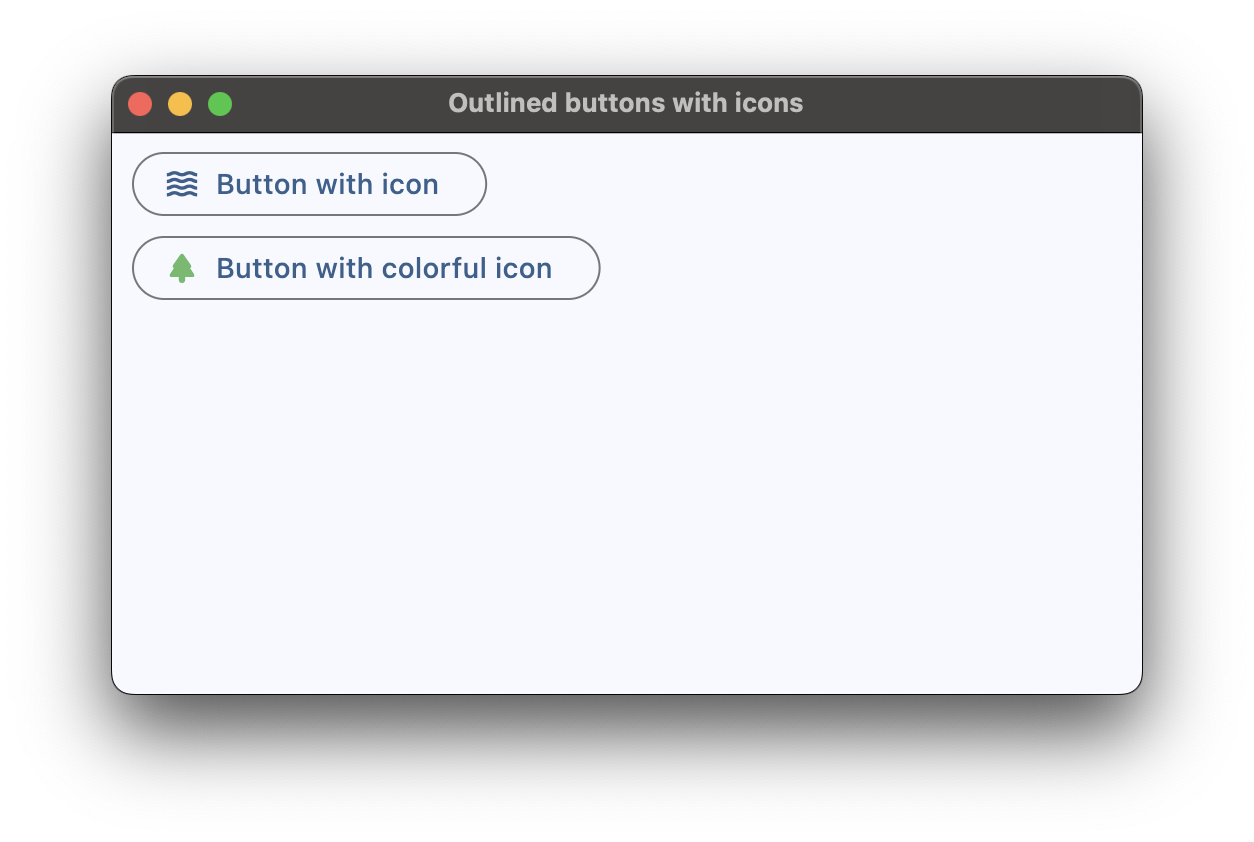Activate the outlined button with the tree icon

click(366, 268)
